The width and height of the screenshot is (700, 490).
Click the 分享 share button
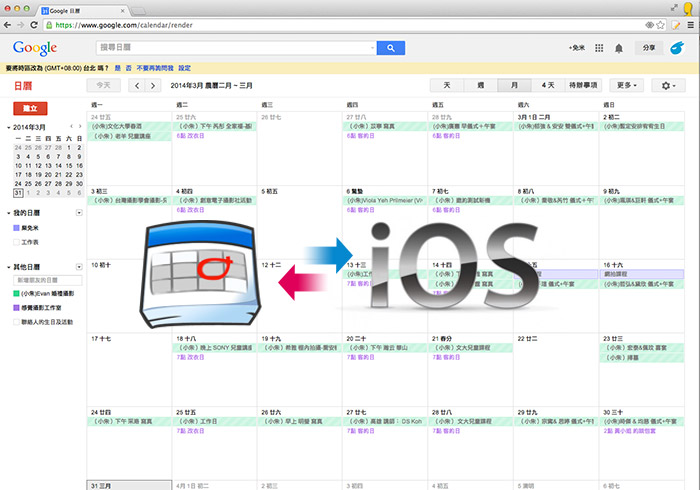(649, 48)
